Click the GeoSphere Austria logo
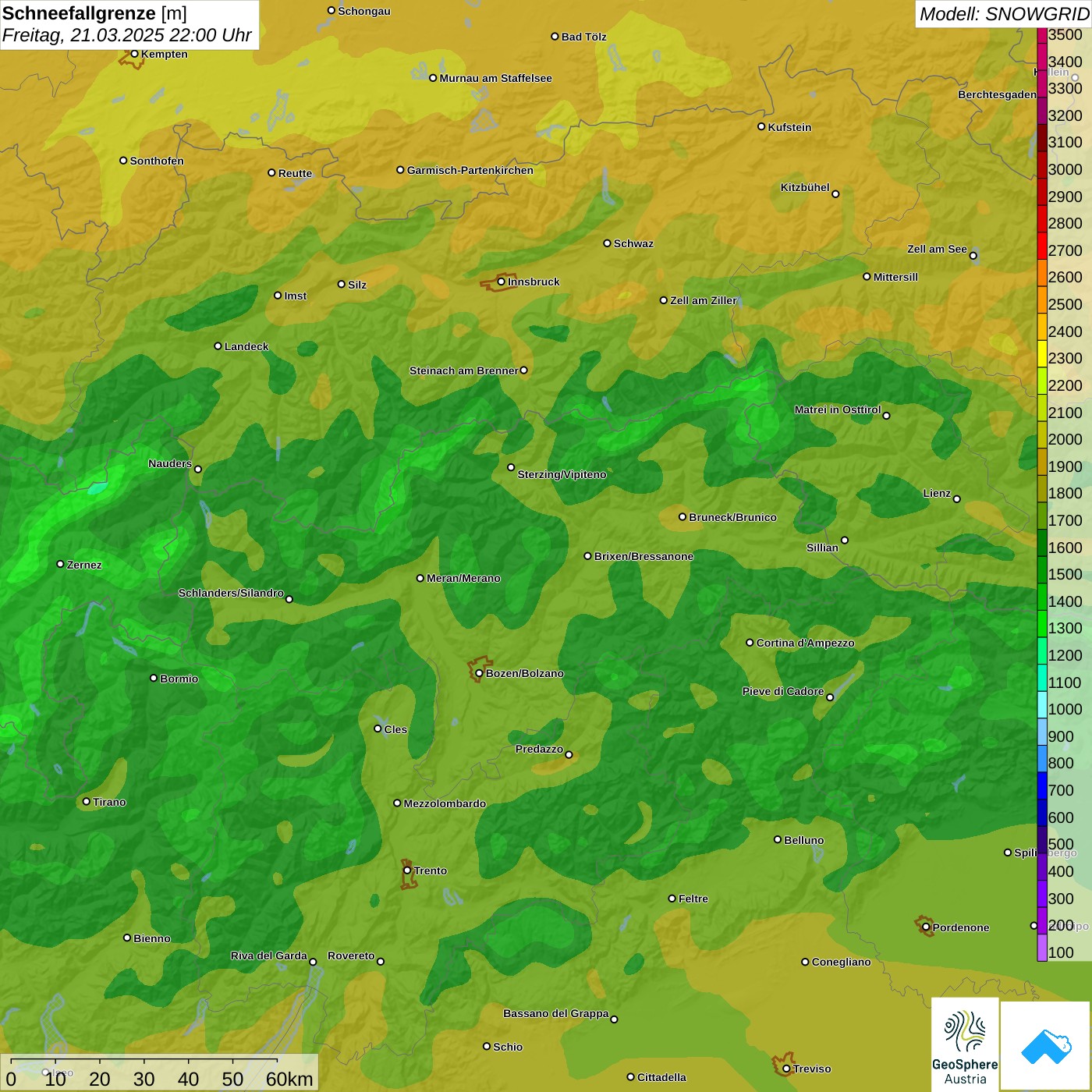The height and width of the screenshot is (1092, 1092). [965, 1044]
